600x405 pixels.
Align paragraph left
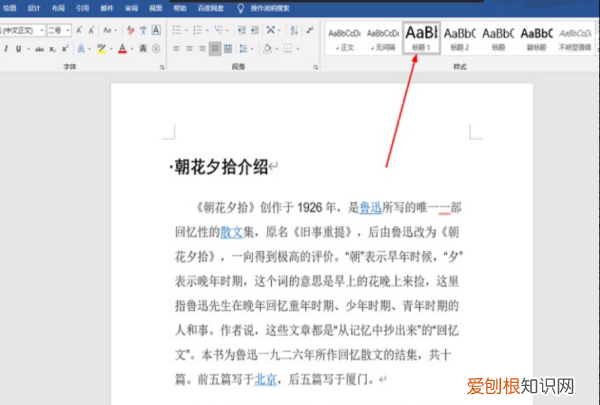pos(176,49)
